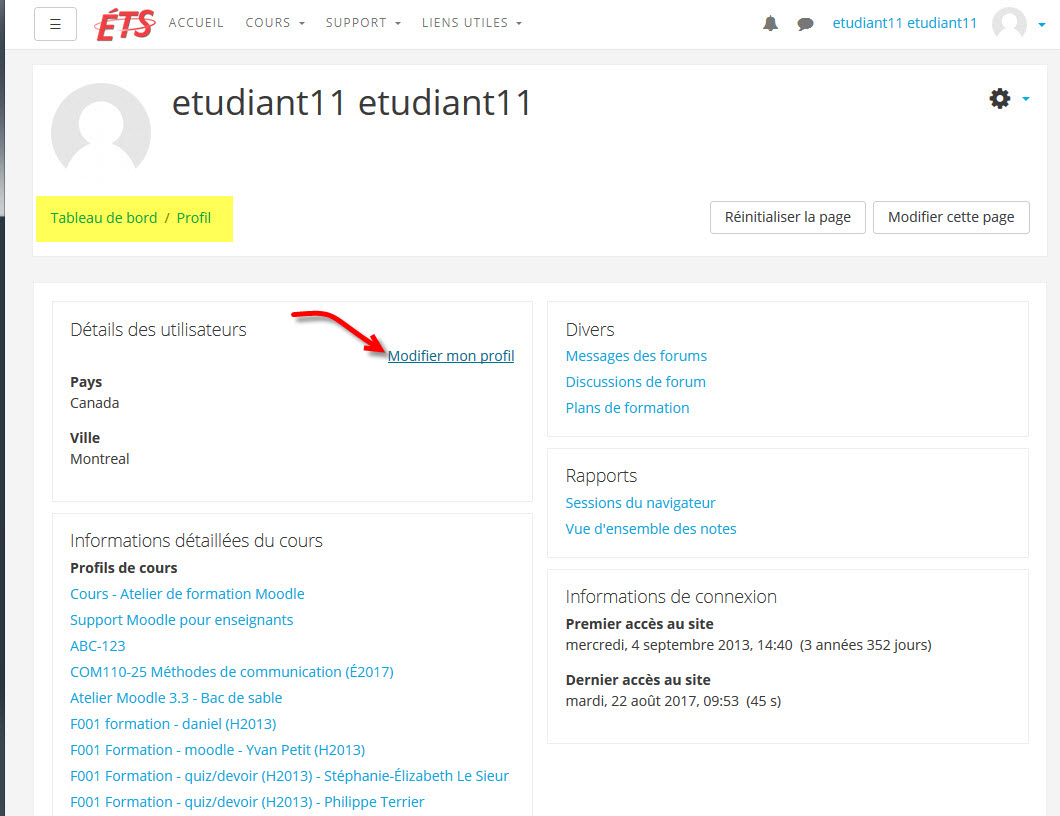Click the small user avatar in the header

pyautogui.click(x=1009, y=24)
